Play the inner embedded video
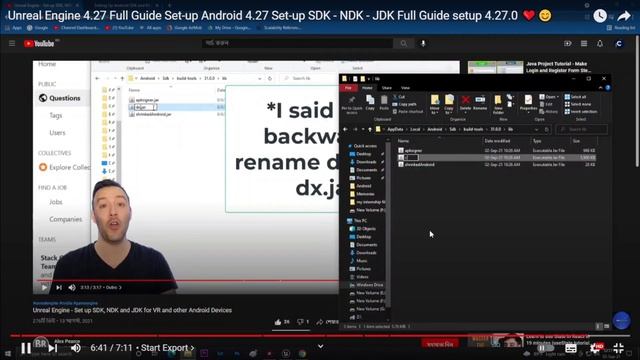This screenshot has width=640, height=360. coord(44,287)
